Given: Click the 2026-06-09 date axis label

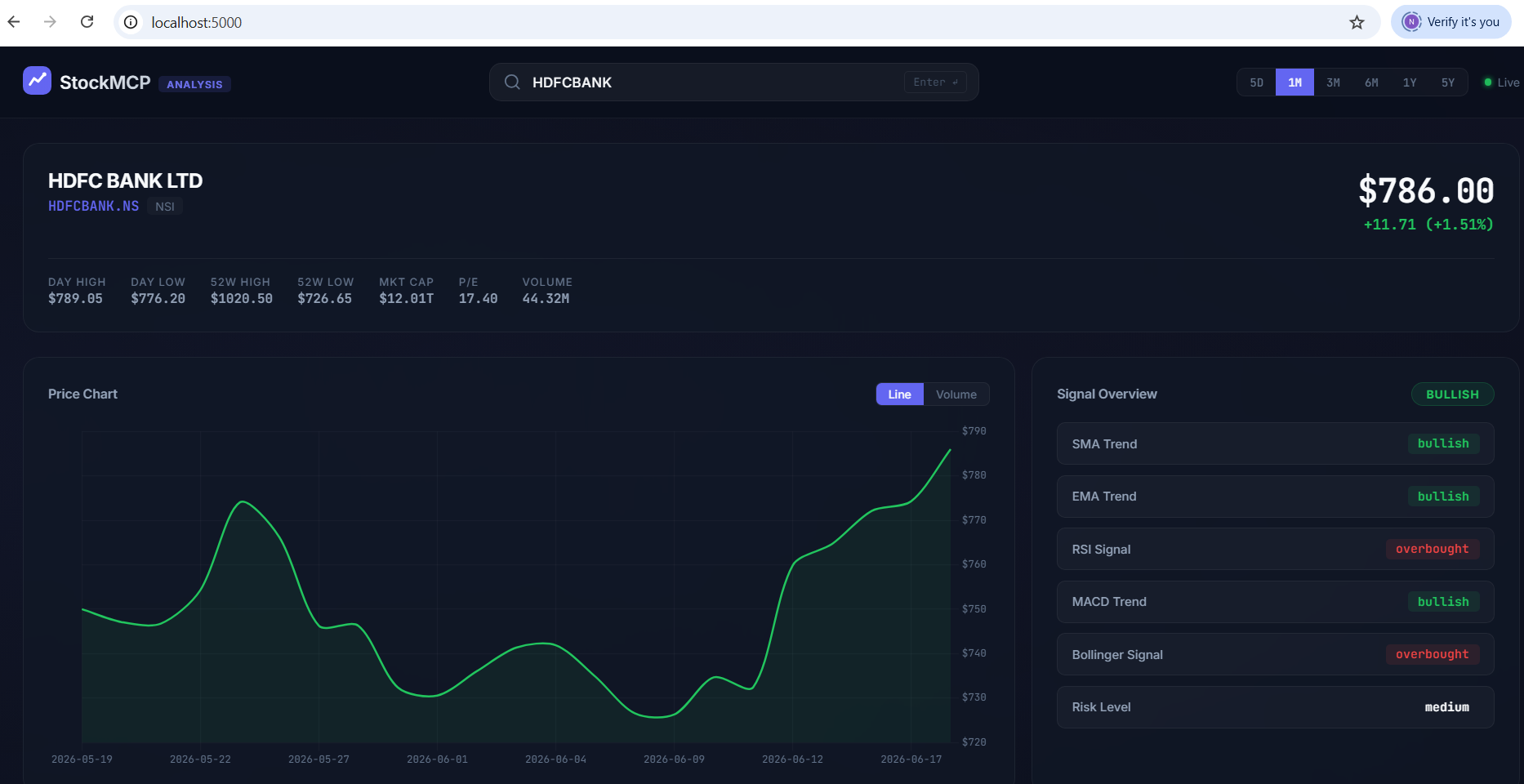Looking at the screenshot, I should pos(674,759).
